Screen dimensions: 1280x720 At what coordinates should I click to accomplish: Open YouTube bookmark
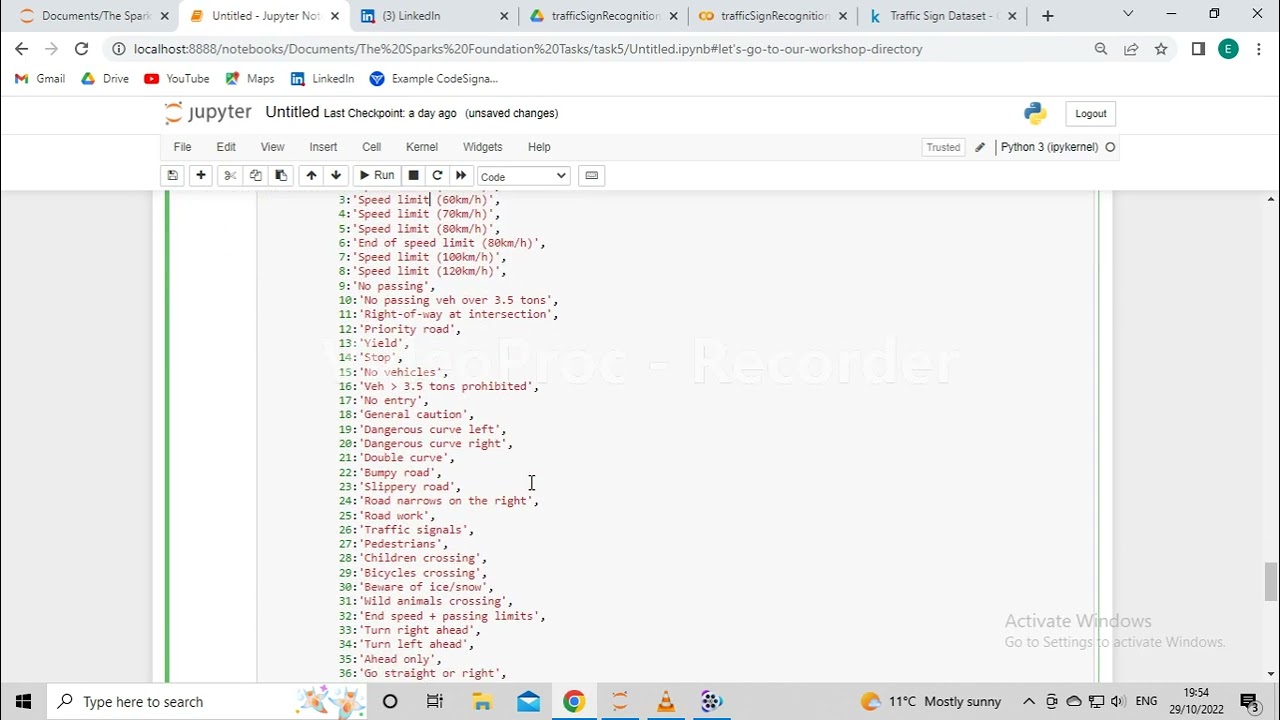(x=177, y=79)
